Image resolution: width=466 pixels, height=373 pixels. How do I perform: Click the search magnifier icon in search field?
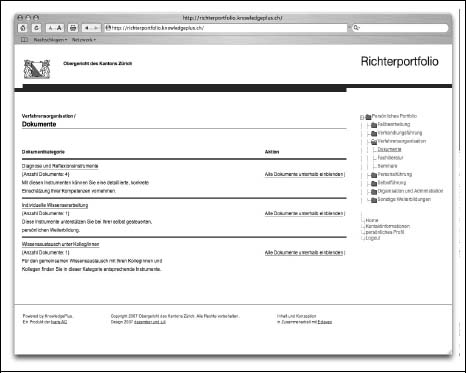[x=357, y=28]
